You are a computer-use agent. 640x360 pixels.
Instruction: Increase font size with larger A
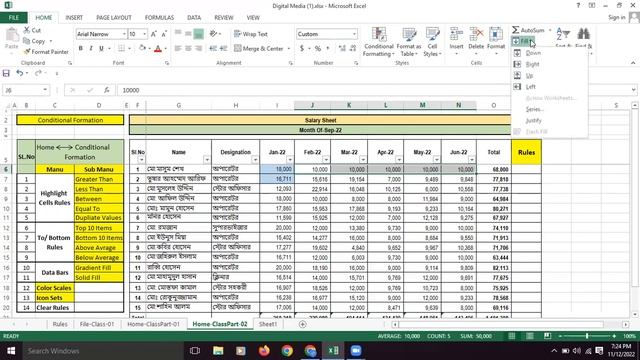tap(153, 34)
